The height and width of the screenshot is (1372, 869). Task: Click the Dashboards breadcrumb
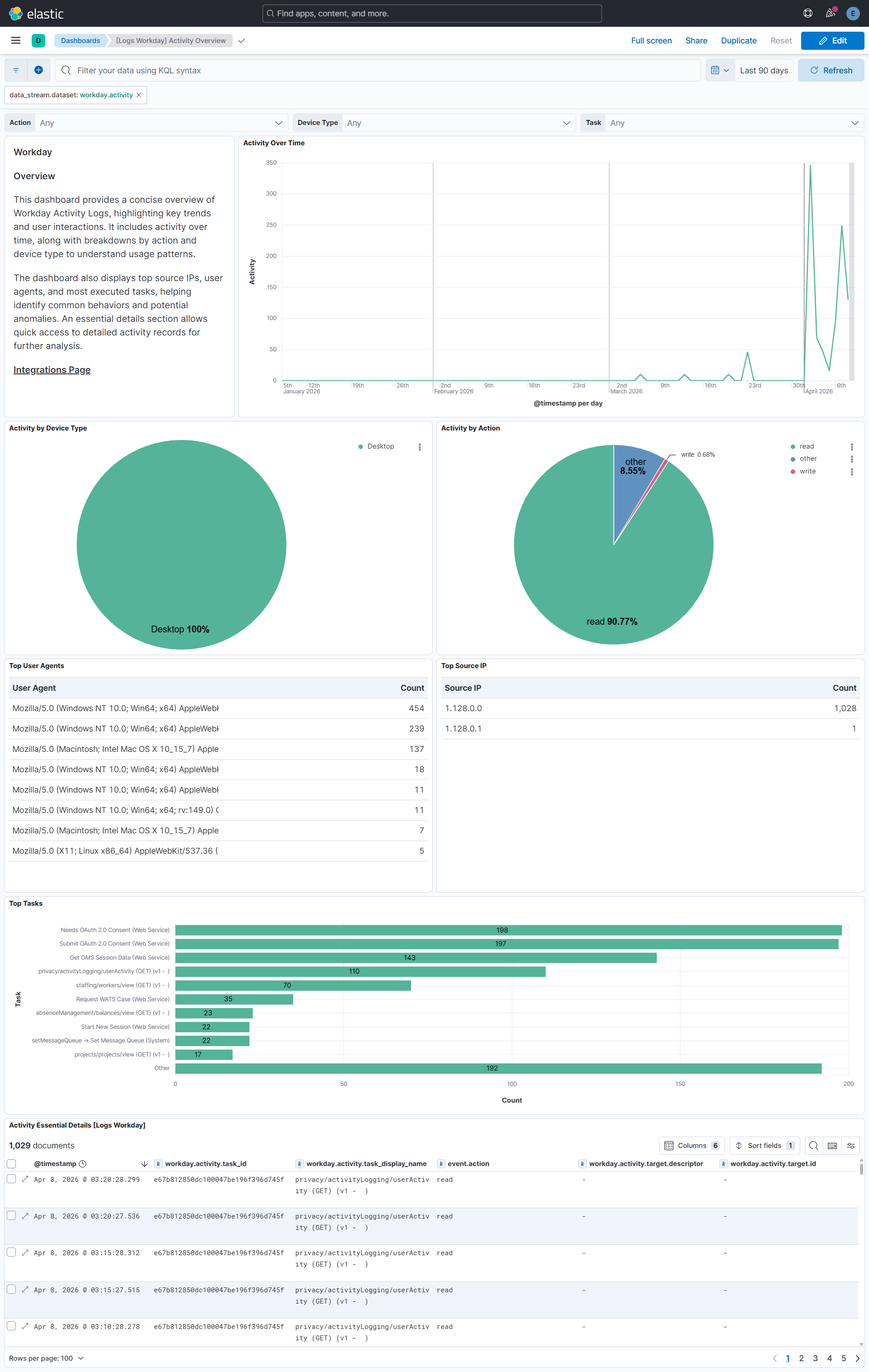[81, 40]
